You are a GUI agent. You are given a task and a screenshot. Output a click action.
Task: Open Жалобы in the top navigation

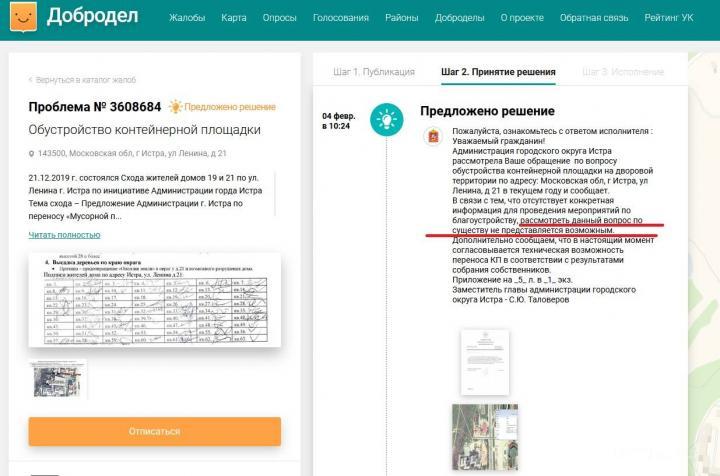click(187, 18)
